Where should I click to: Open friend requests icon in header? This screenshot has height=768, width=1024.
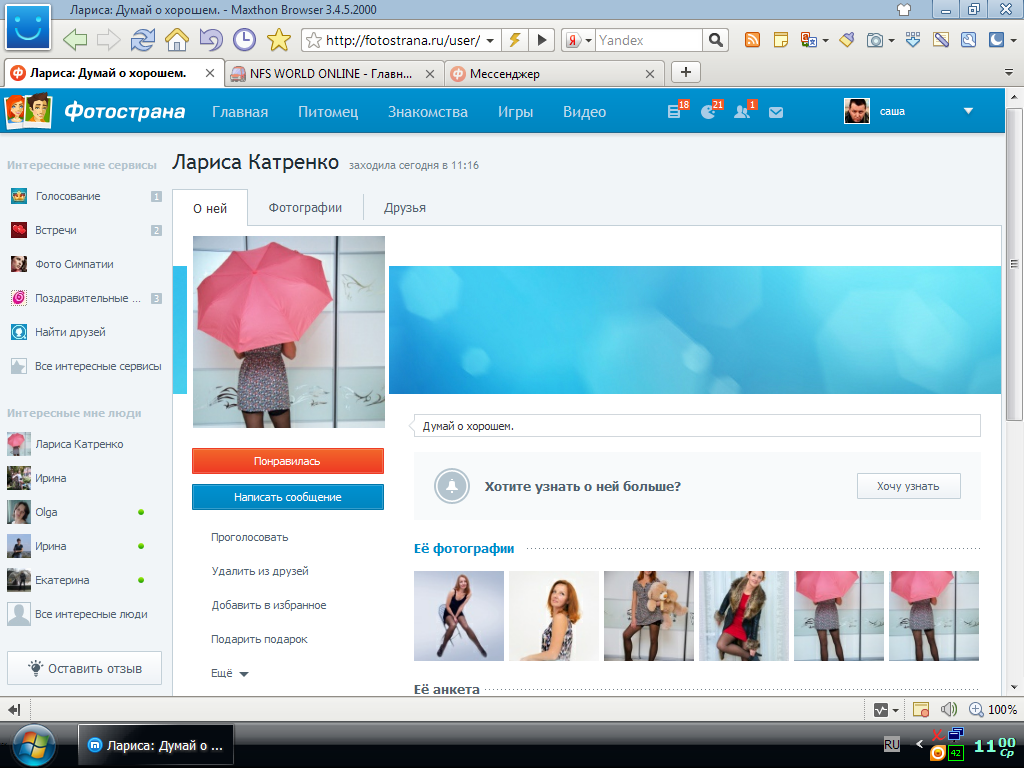tap(742, 112)
